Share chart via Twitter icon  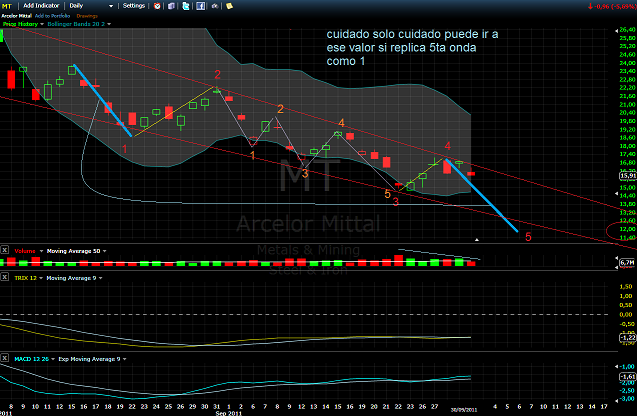point(186,6)
